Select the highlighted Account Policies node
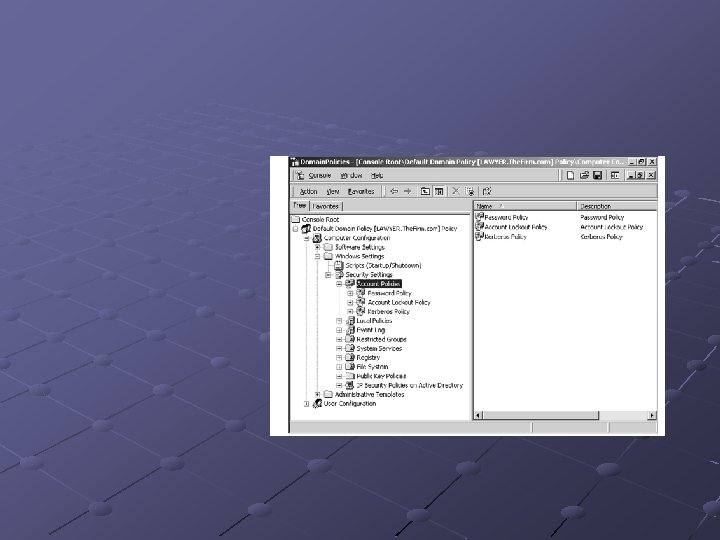Image resolution: width=720 pixels, height=540 pixels. click(x=379, y=284)
